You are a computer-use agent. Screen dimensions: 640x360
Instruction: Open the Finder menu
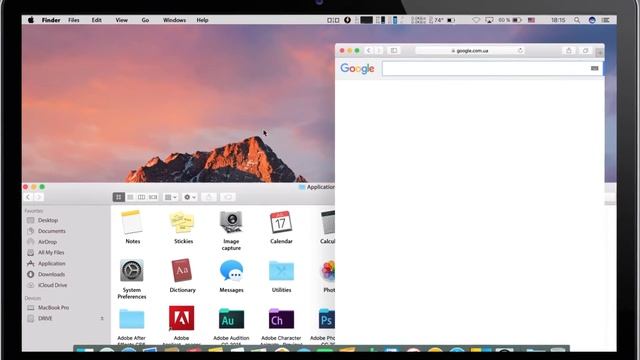[51, 20]
